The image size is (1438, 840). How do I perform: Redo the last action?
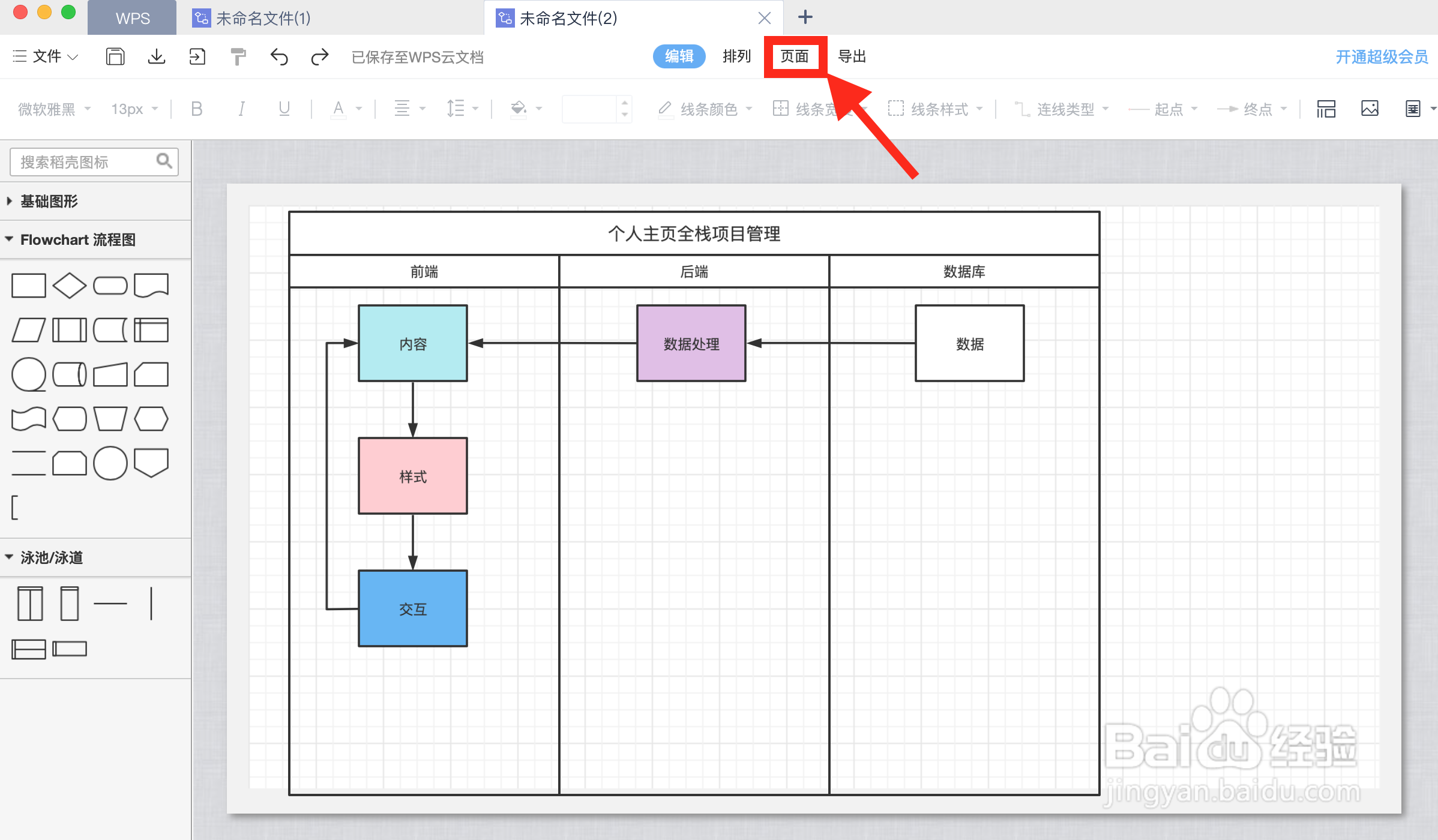pyautogui.click(x=320, y=56)
